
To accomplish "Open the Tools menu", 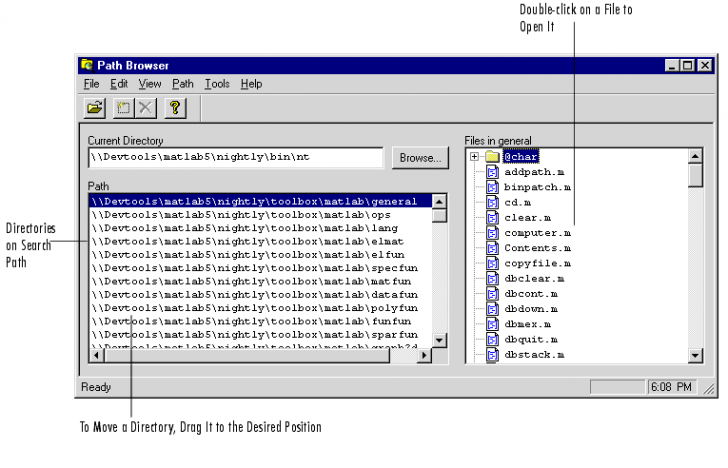I will [217, 84].
